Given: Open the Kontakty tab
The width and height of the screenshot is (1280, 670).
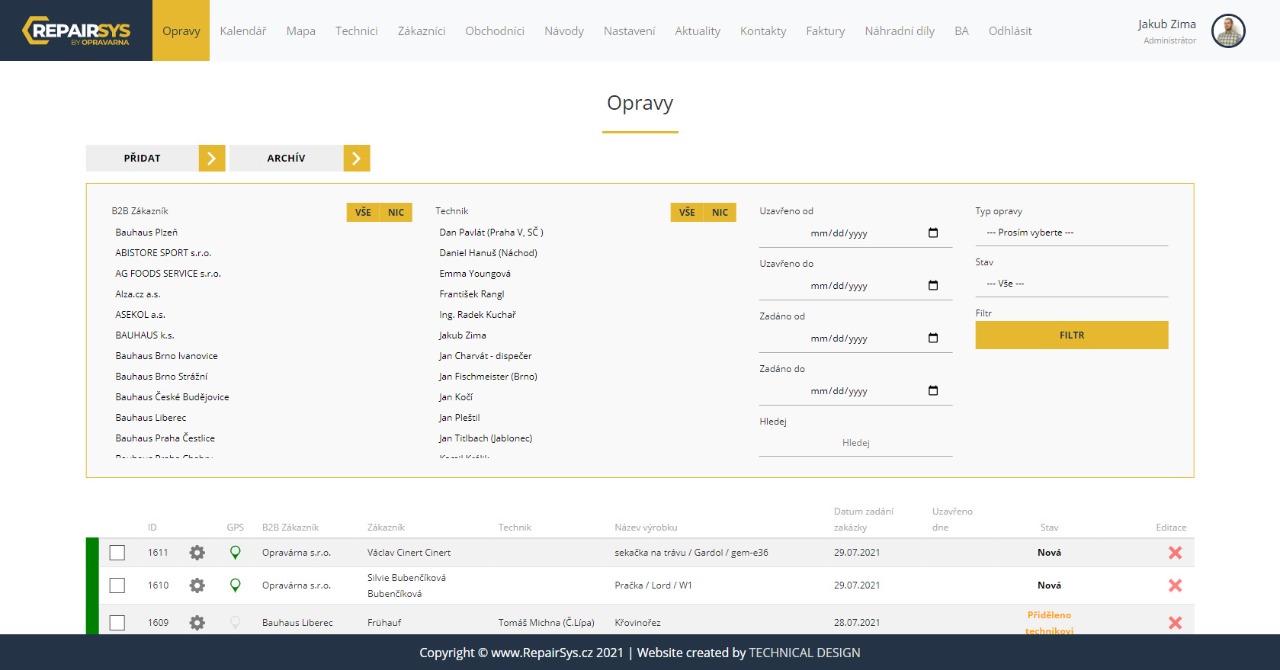Looking at the screenshot, I should (763, 31).
